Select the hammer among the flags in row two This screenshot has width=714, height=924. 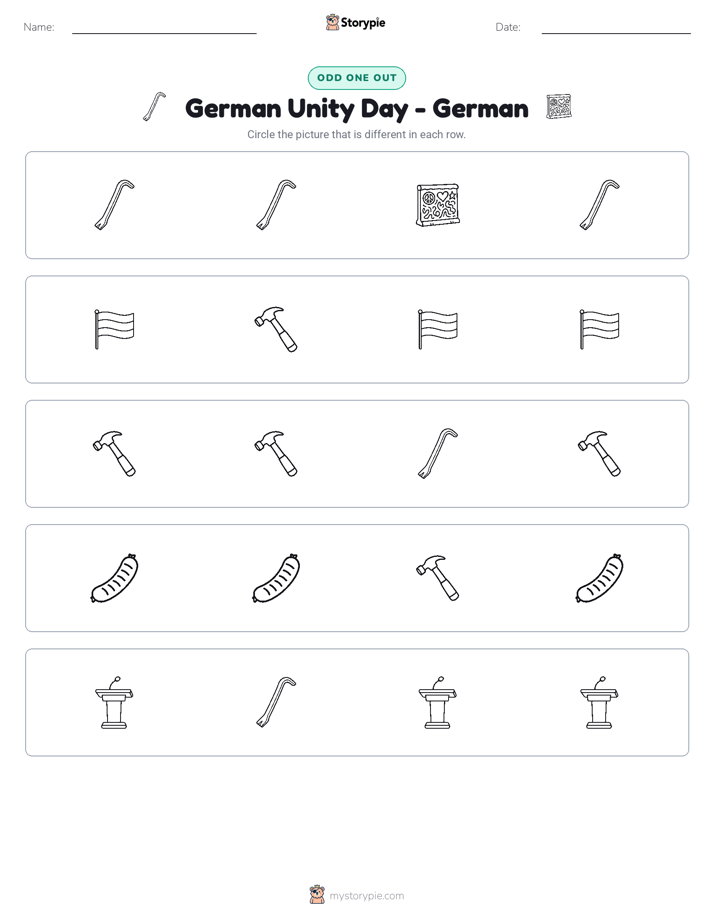[x=276, y=329]
